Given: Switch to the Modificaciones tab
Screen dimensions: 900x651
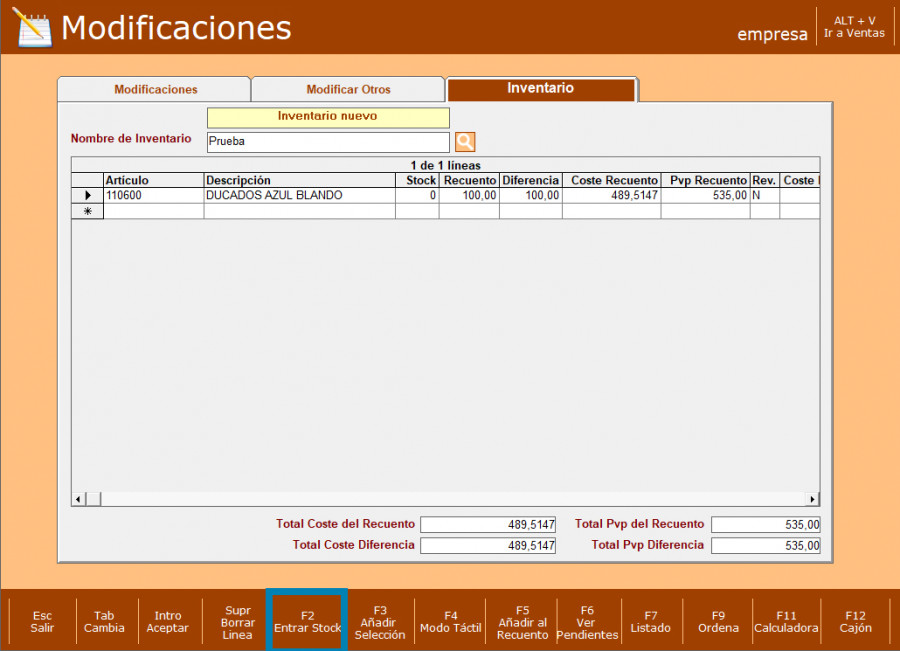Looking at the screenshot, I should click(155, 90).
